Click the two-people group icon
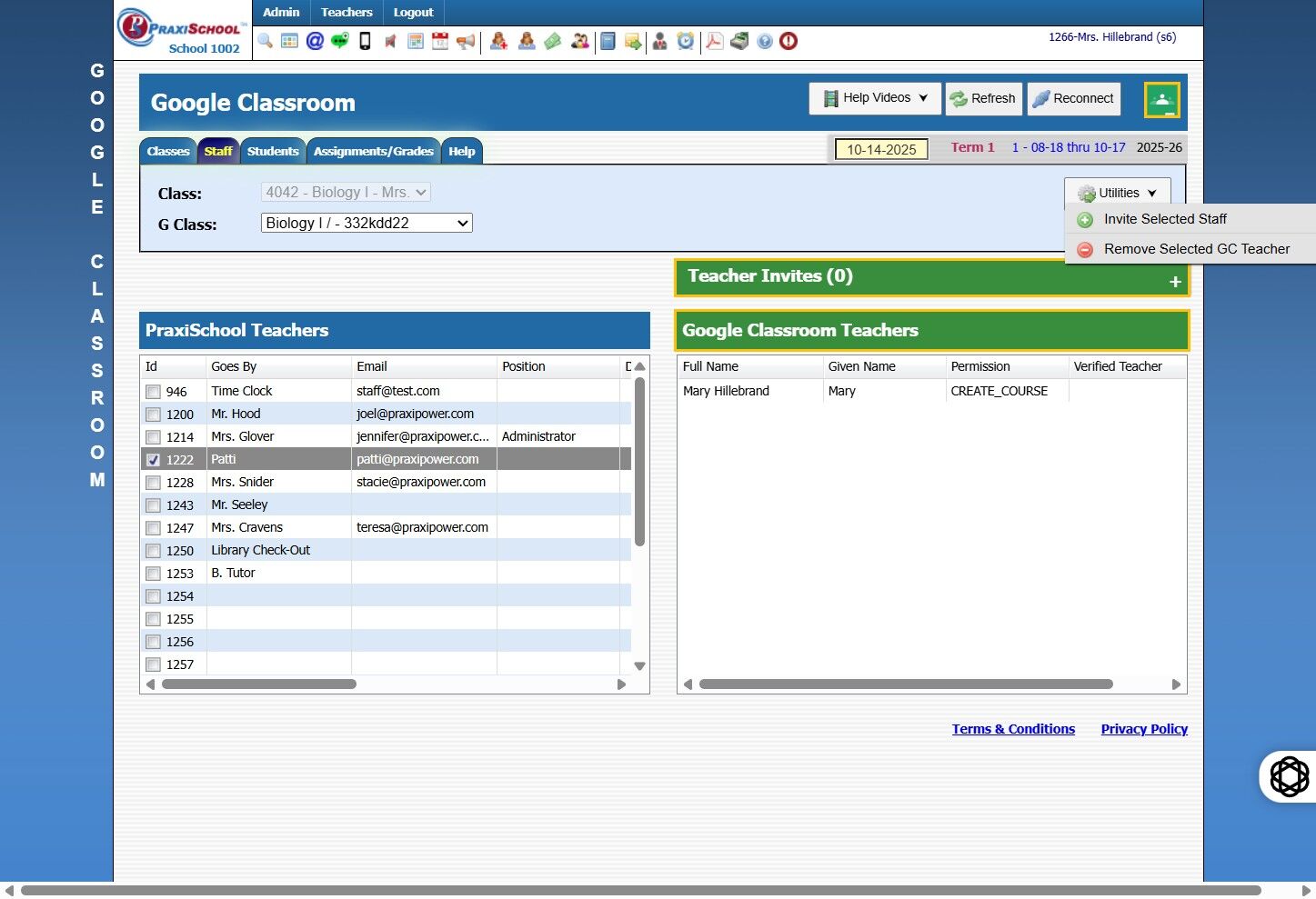Viewport: 1316px width, 899px height. pyautogui.click(x=579, y=41)
